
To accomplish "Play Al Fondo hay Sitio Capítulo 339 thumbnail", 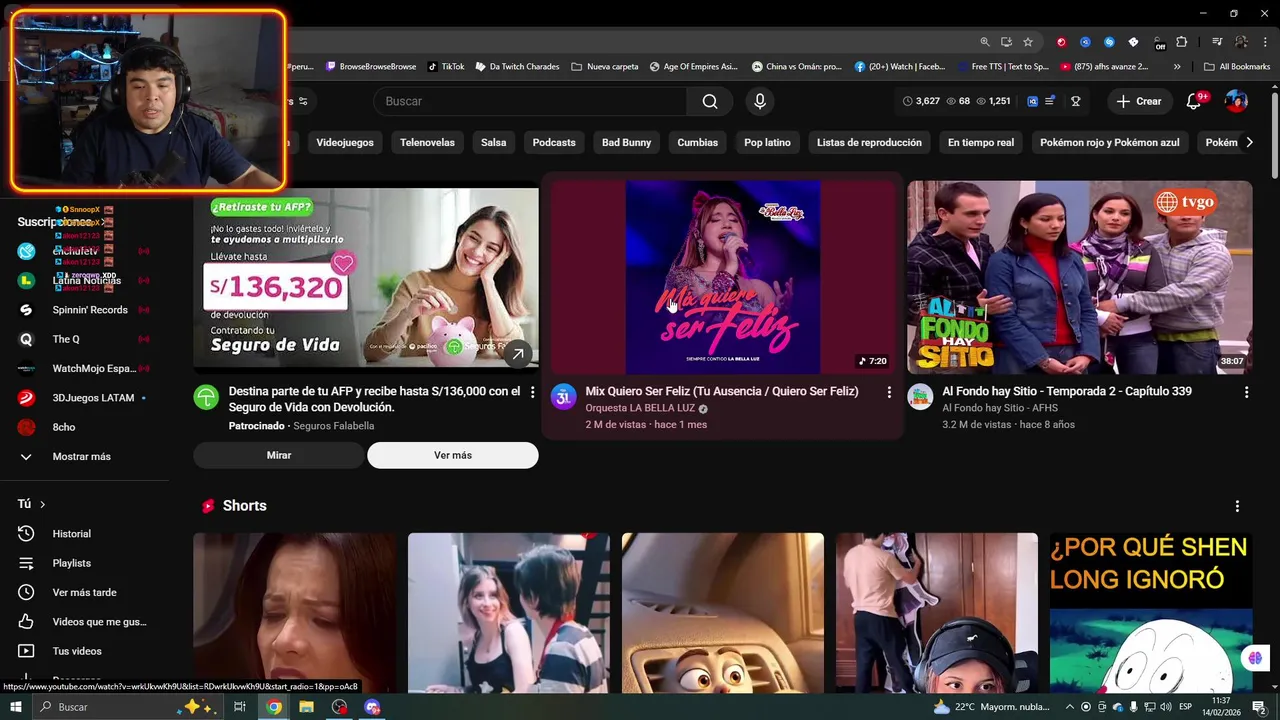I will 1080,277.
